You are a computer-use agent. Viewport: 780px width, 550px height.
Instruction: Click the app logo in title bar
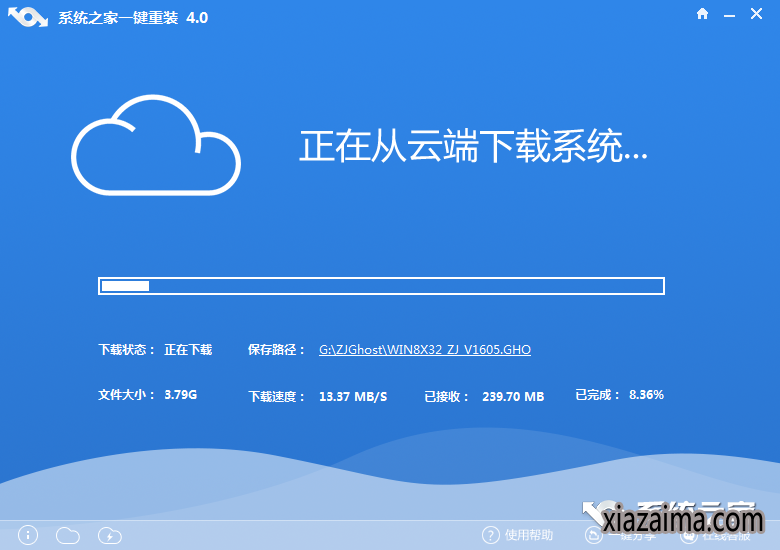pyautogui.click(x=28, y=17)
